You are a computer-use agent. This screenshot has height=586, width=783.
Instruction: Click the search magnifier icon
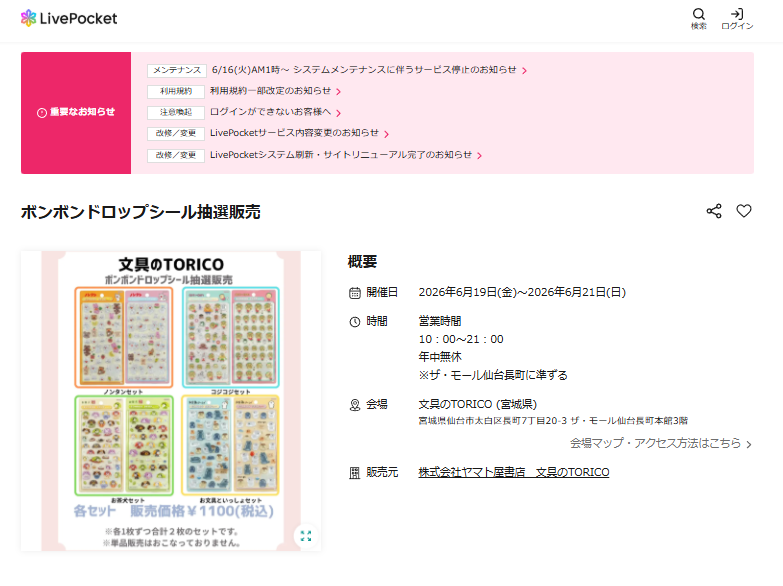tap(699, 14)
